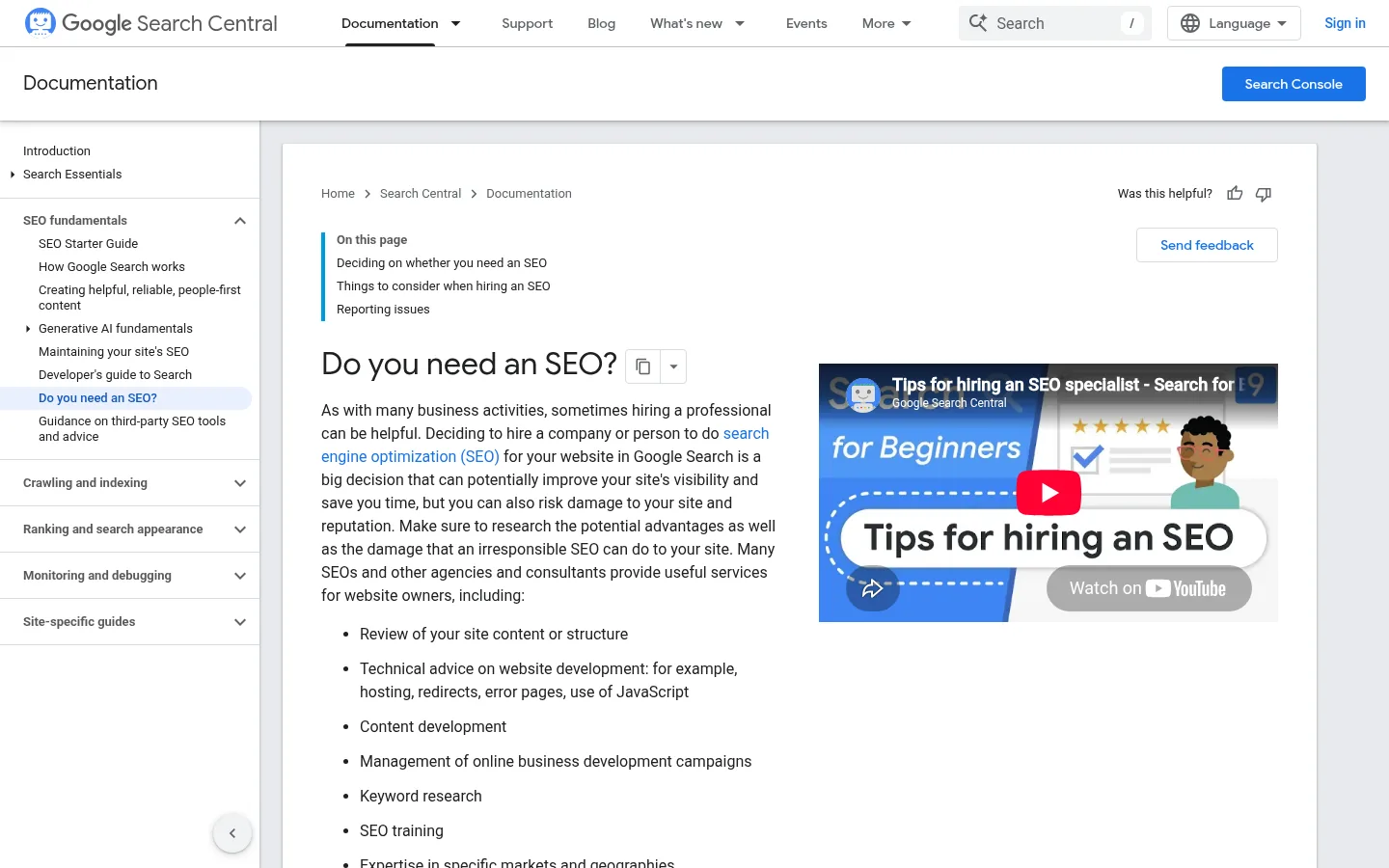The height and width of the screenshot is (868, 1389).
Task: Click the globe Language icon
Action: 1190,23
